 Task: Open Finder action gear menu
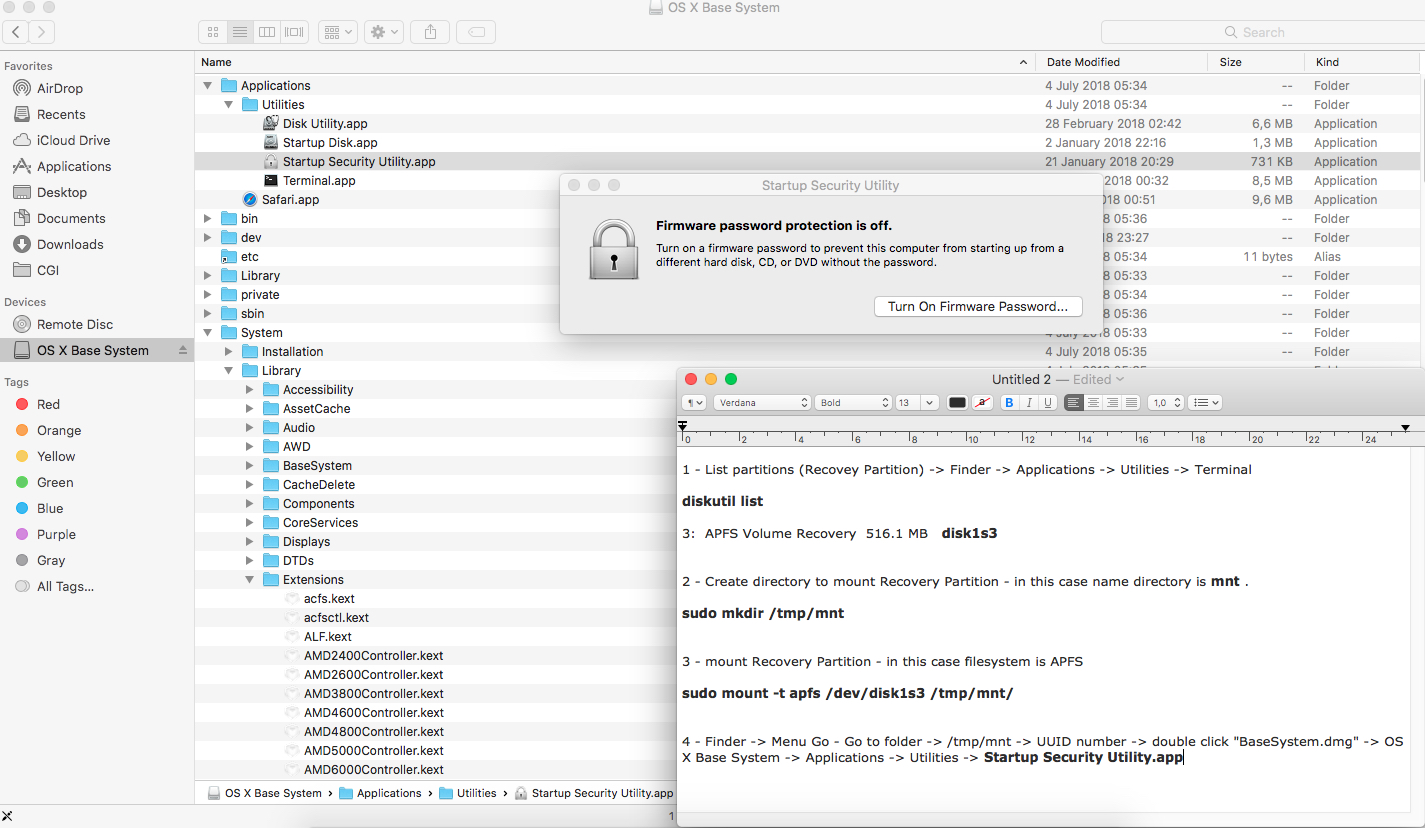pyautogui.click(x=383, y=32)
